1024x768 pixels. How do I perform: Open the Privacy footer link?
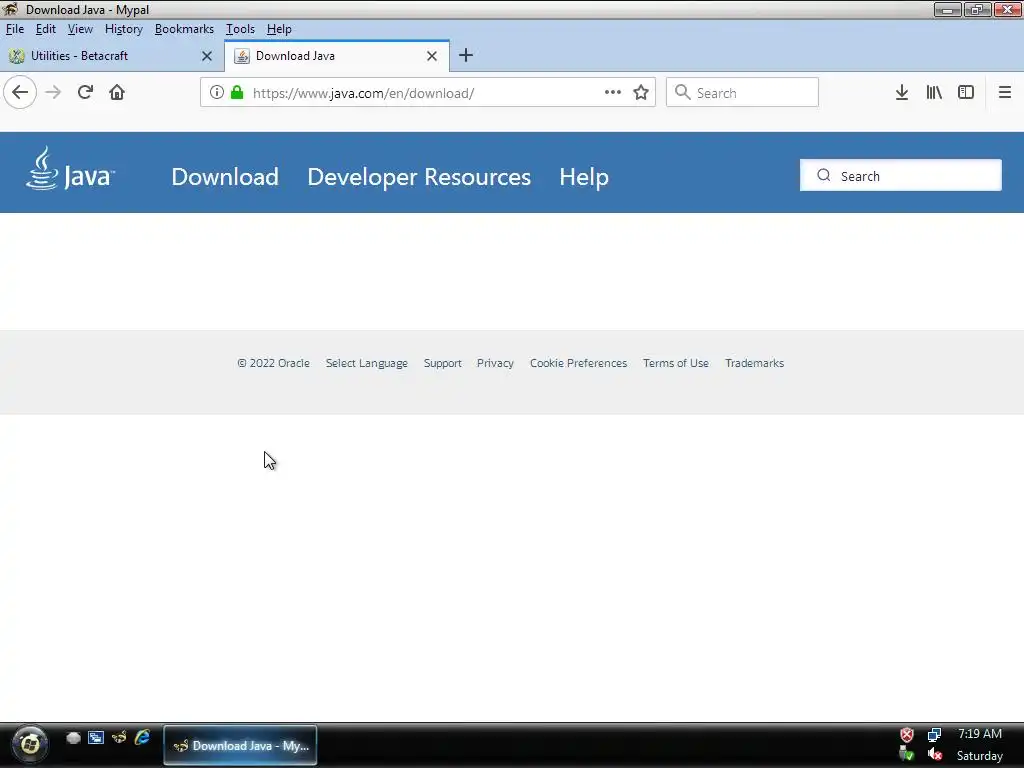pyautogui.click(x=495, y=363)
